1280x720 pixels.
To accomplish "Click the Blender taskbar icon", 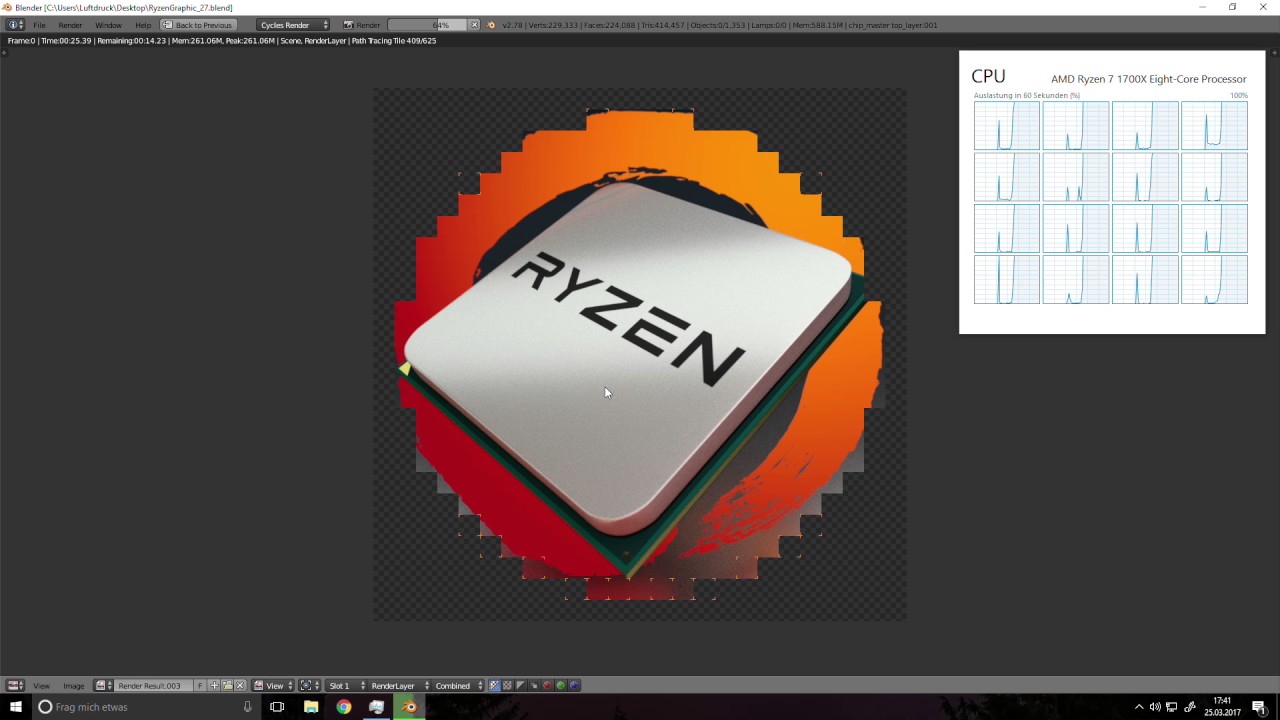I will tap(409, 707).
